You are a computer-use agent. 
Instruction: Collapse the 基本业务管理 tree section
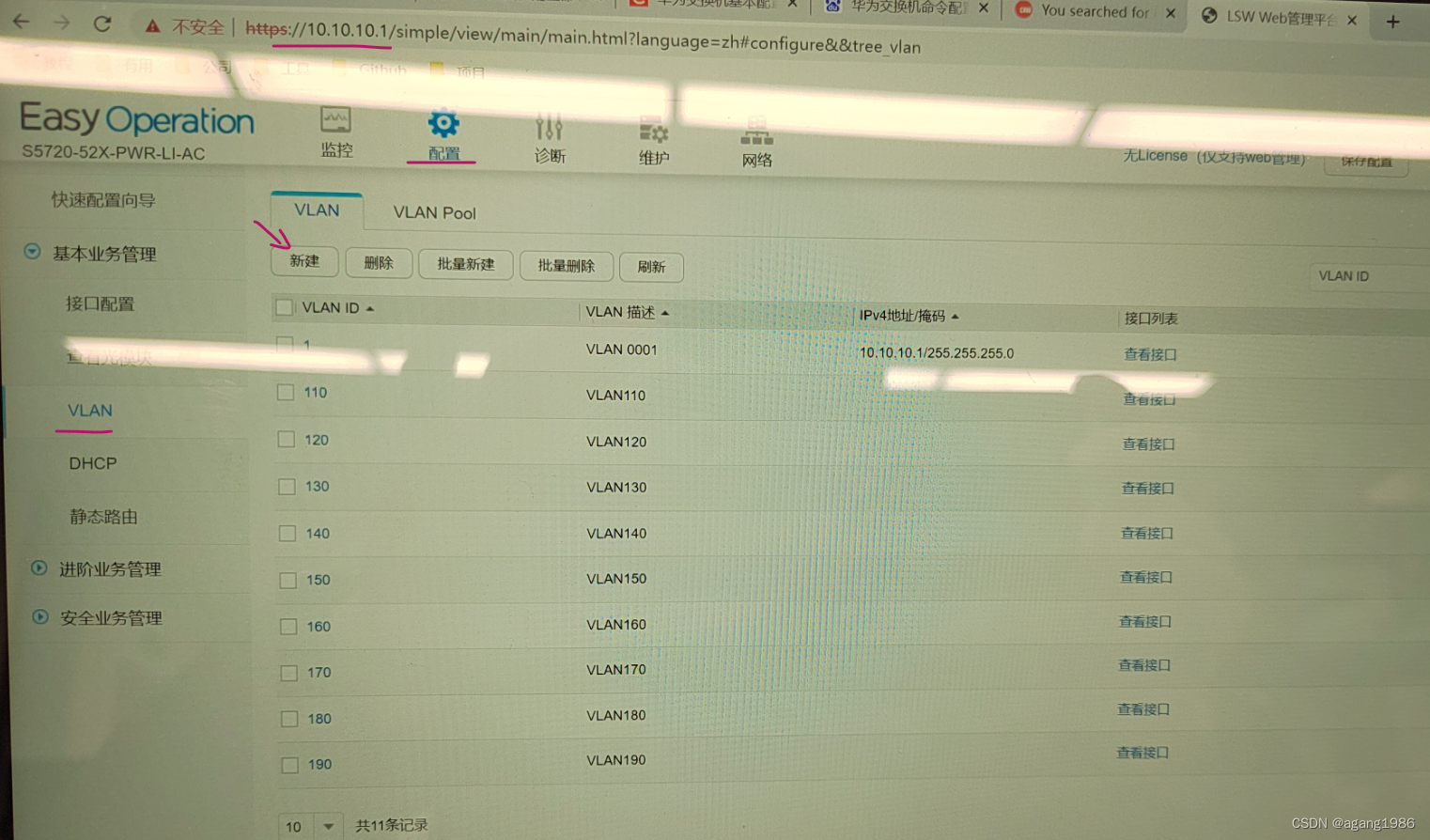(33, 252)
